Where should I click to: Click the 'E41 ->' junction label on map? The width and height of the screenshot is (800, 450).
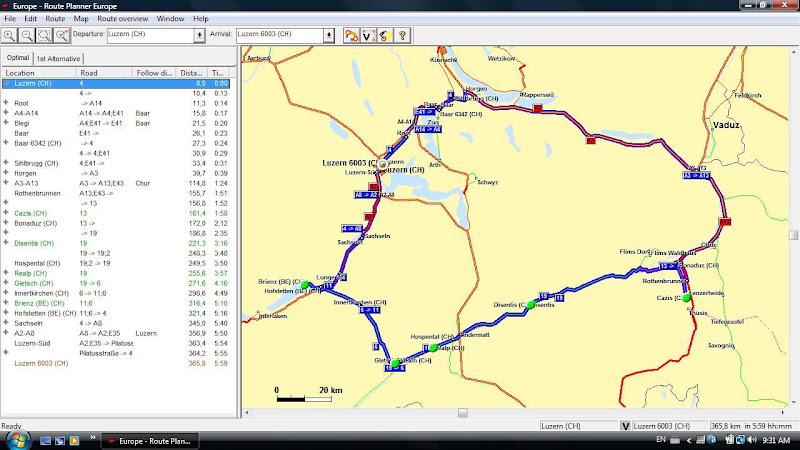click(x=424, y=112)
